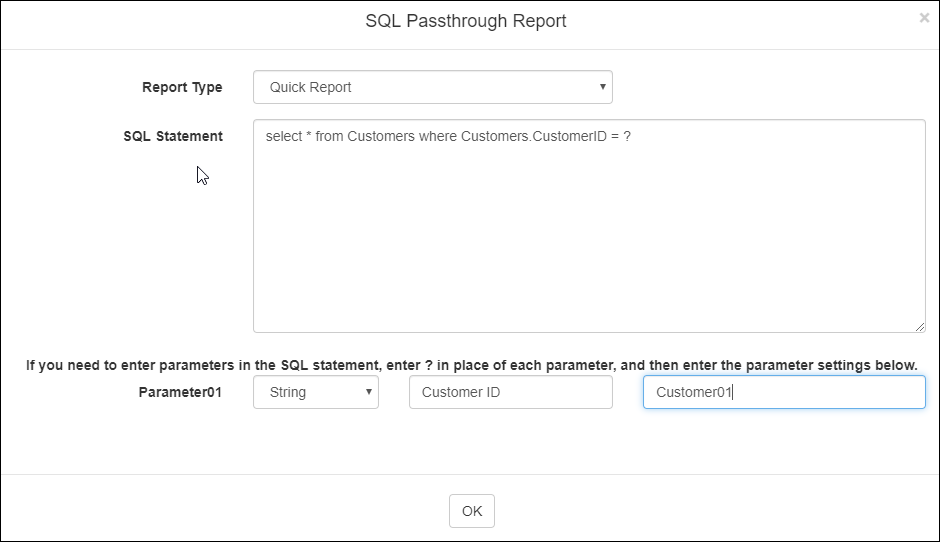Click the asterisk in the select statement
The width and height of the screenshot is (940, 542).
pyautogui.click(x=309, y=136)
